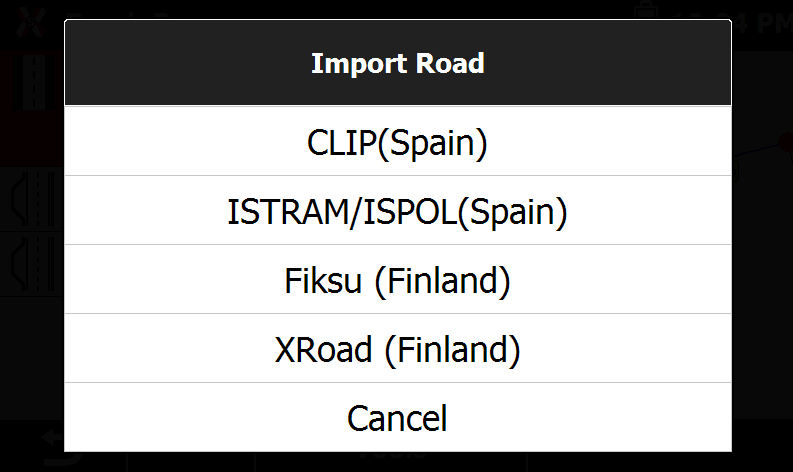Click the blue line on map
Screen dimensions: 793x472
click(x=755, y=150)
